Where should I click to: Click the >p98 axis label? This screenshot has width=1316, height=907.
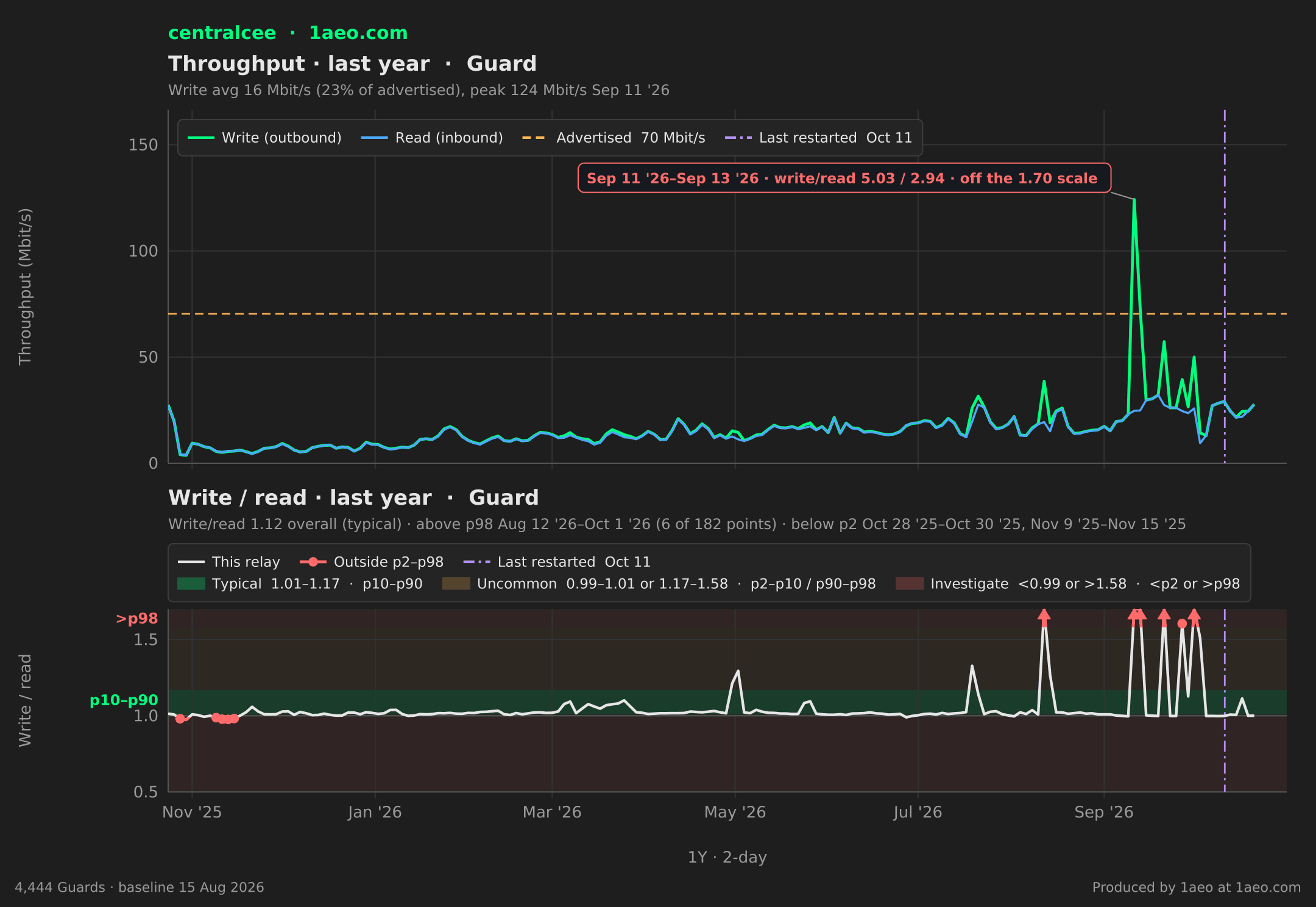point(136,619)
